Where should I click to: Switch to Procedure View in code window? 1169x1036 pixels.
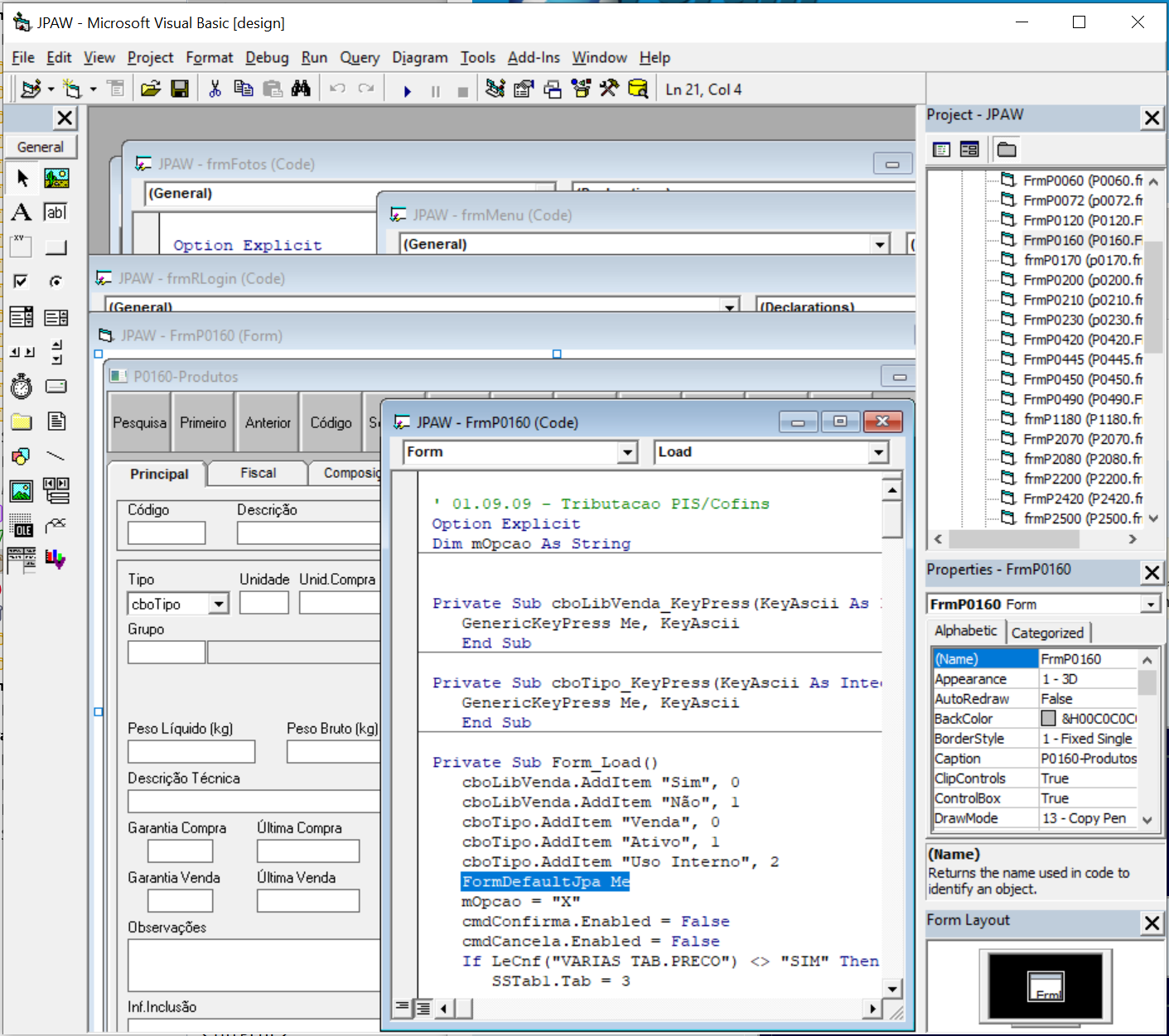(x=403, y=1007)
